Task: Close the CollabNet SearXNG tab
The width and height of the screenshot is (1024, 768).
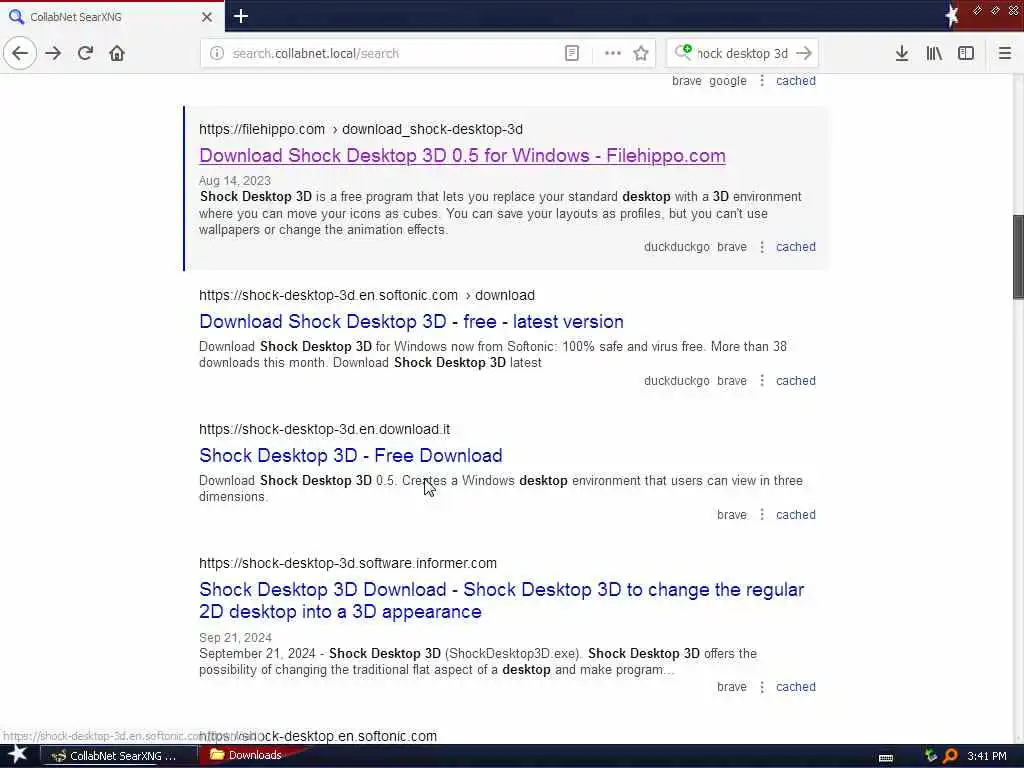Action: (207, 17)
